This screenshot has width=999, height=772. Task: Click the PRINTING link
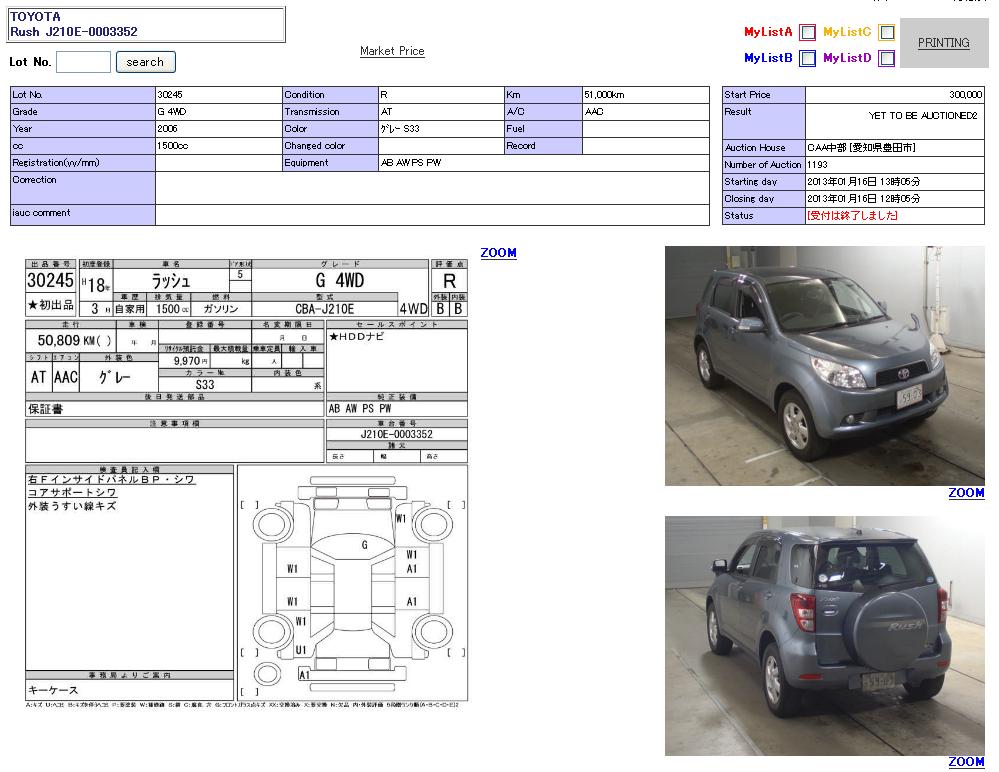coord(943,43)
